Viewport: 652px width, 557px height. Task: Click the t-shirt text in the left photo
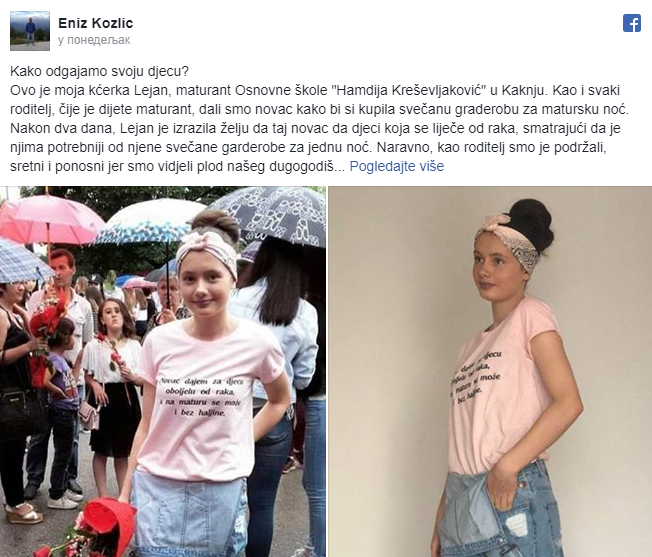[x=202, y=397]
